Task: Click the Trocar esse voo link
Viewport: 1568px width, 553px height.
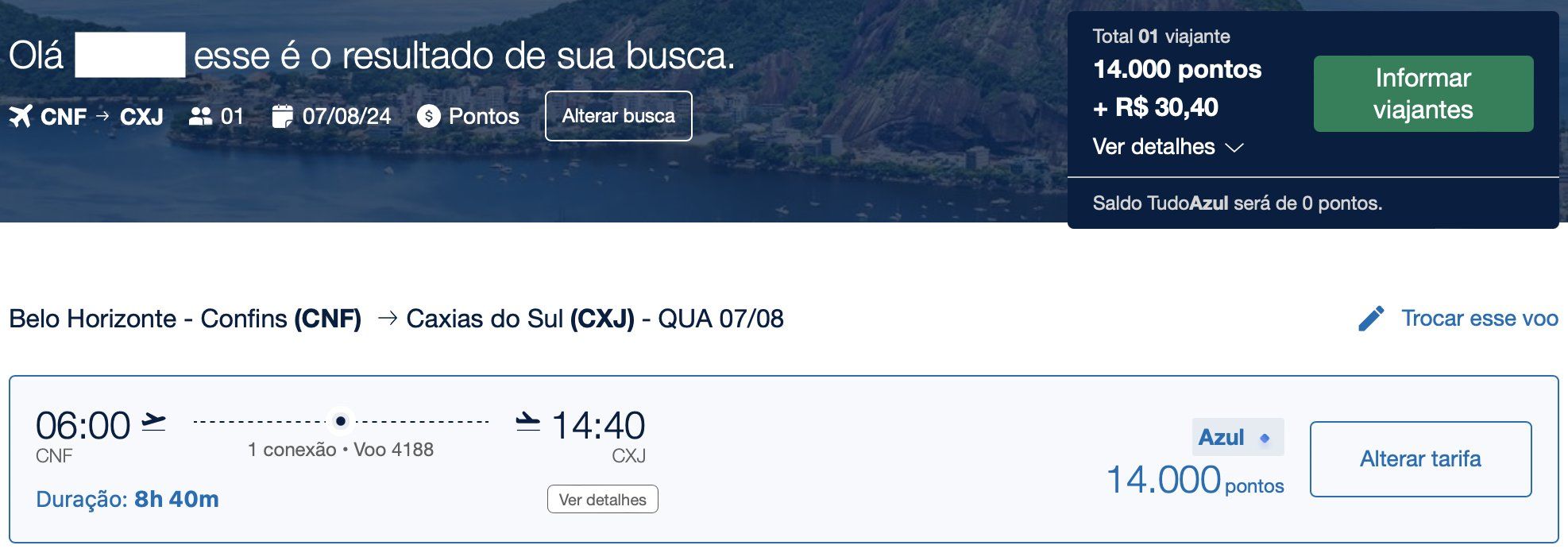Action: click(x=1479, y=319)
